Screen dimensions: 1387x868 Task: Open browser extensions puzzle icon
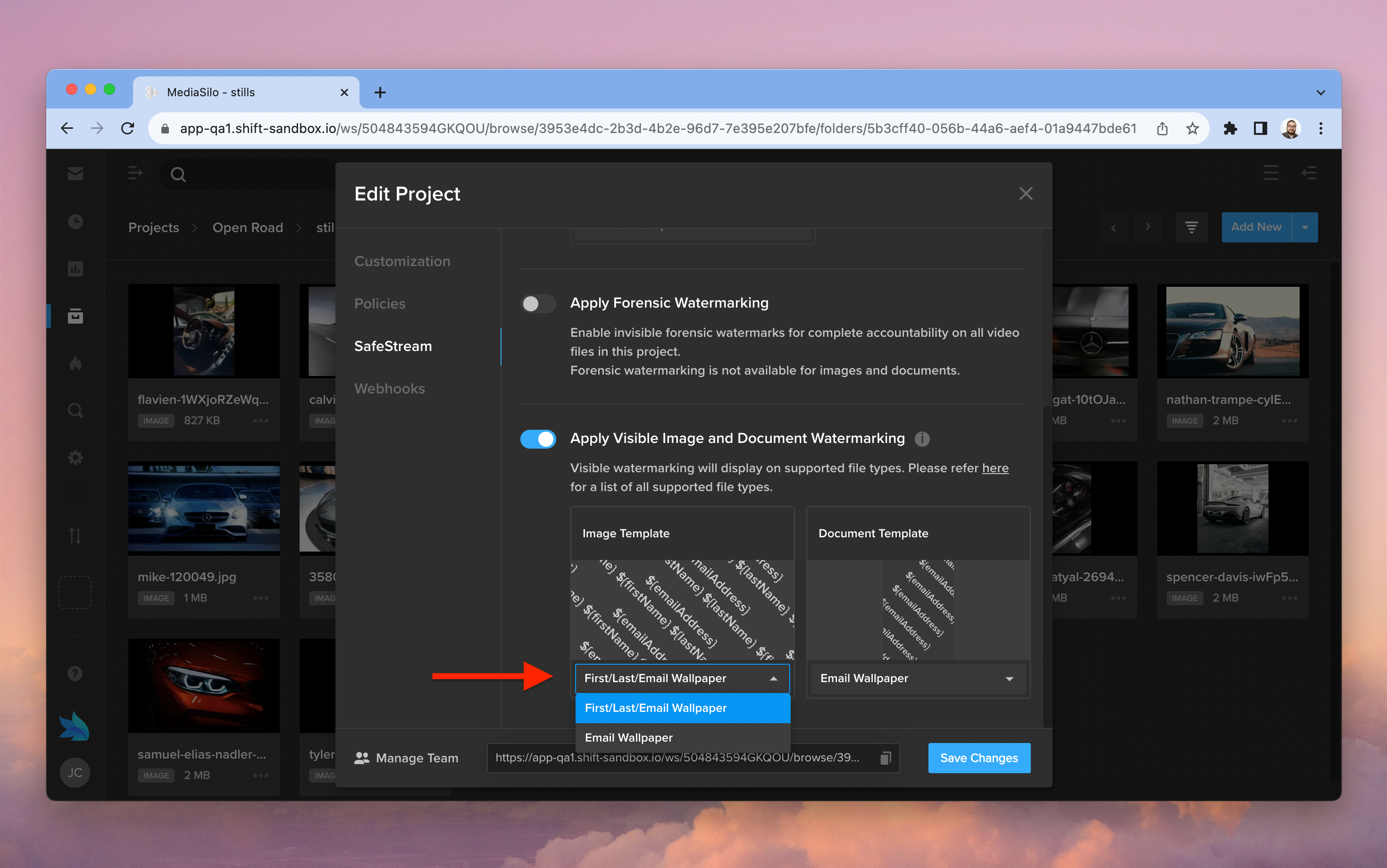[x=1230, y=128]
